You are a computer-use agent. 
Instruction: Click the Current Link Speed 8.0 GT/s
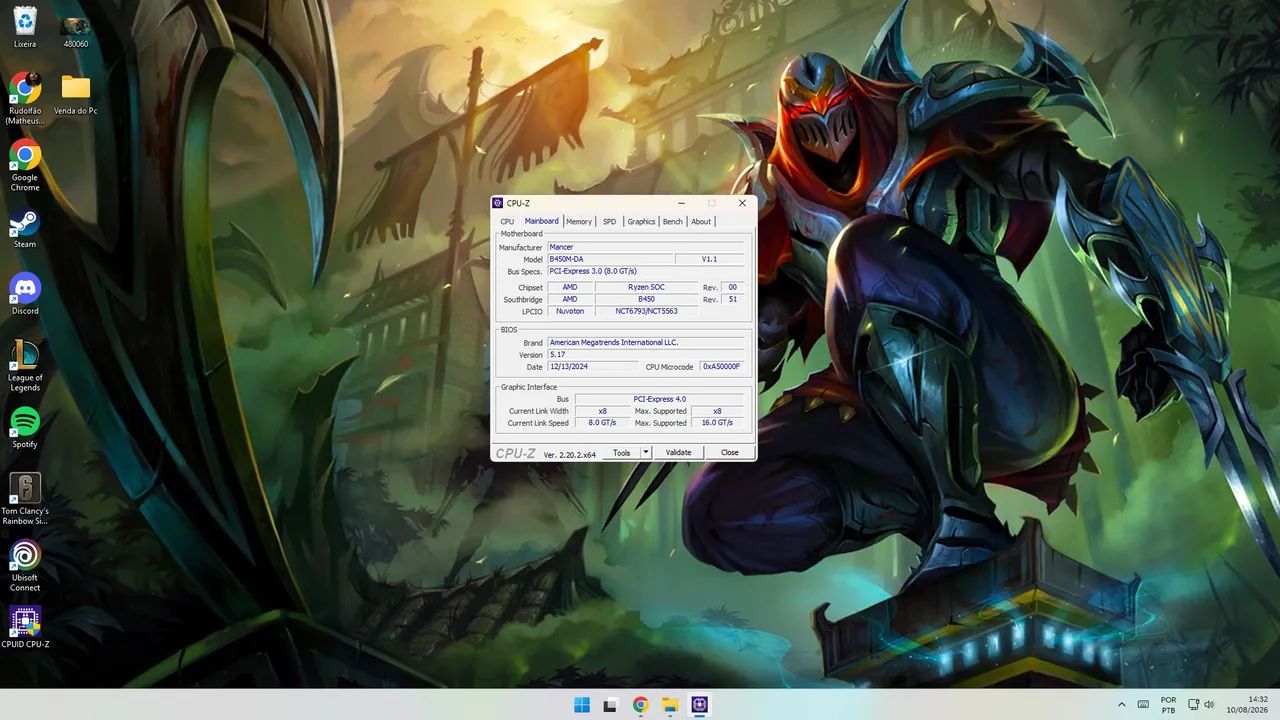[x=602, y=423]
